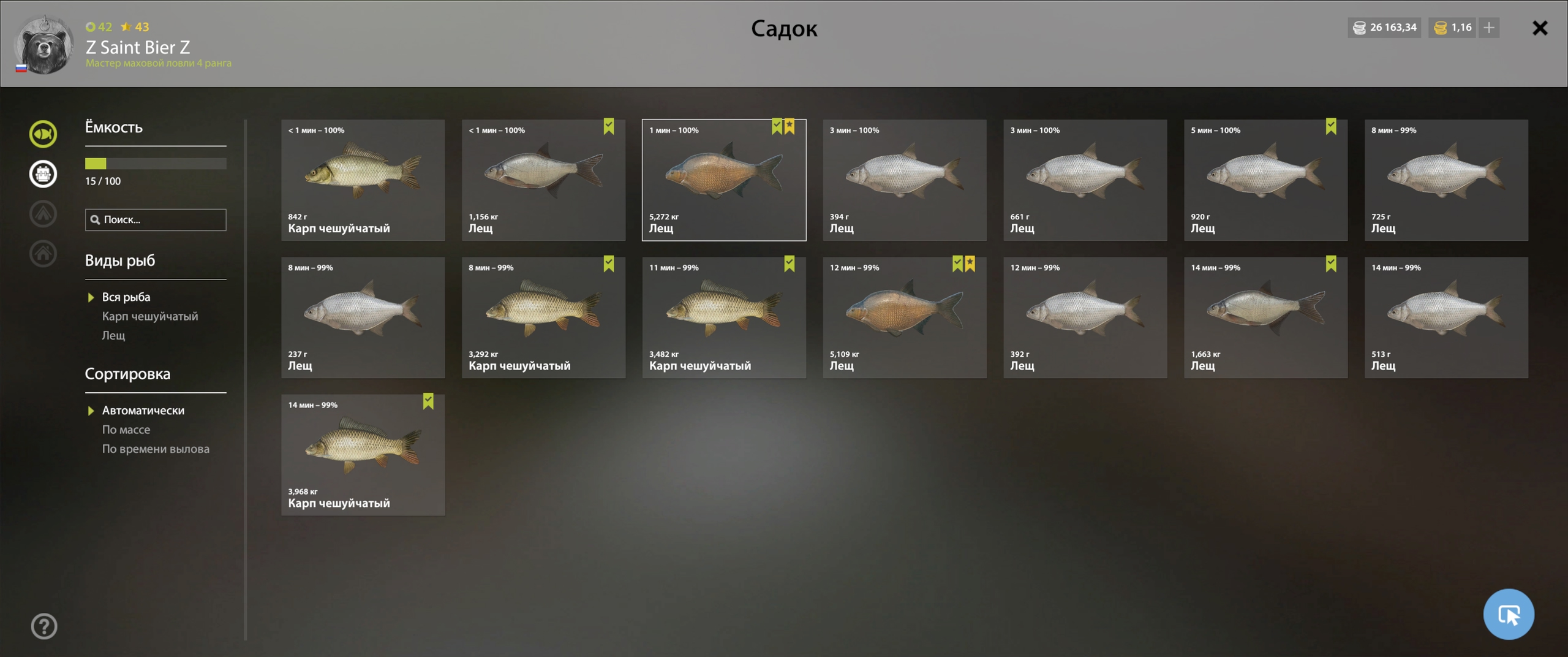Click the tent camp sidebar icon

(x=43, y=214)
